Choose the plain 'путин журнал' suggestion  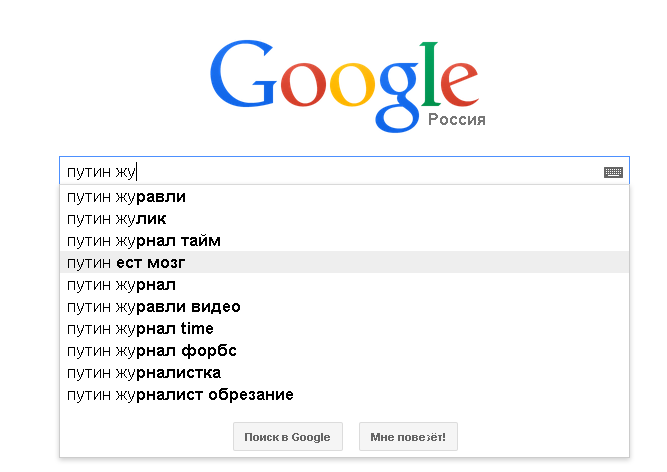pos(121,285)
